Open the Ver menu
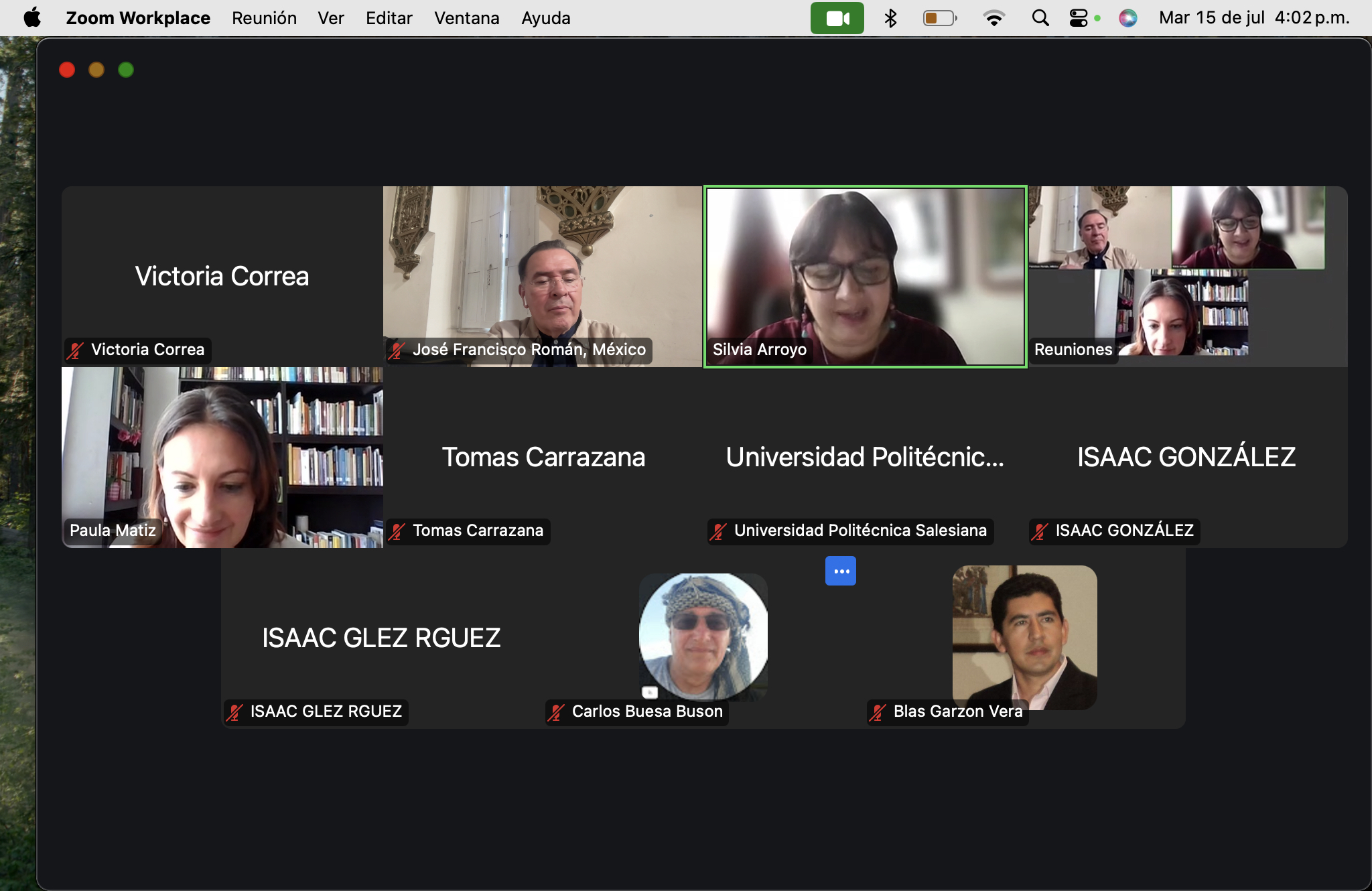This screenshot has width=1372, height=891. (330, 18)
